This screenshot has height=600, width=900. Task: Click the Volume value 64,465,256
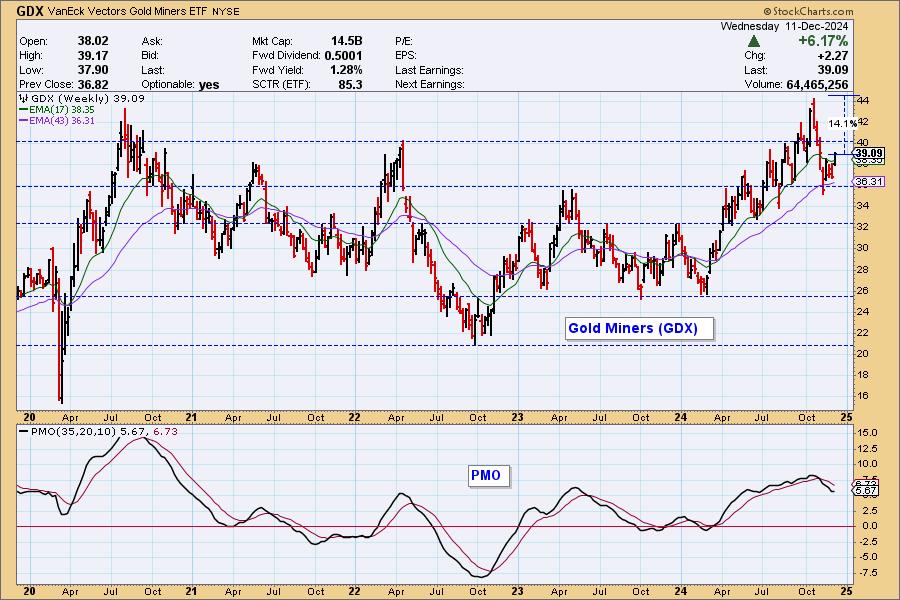coord(817,84)
